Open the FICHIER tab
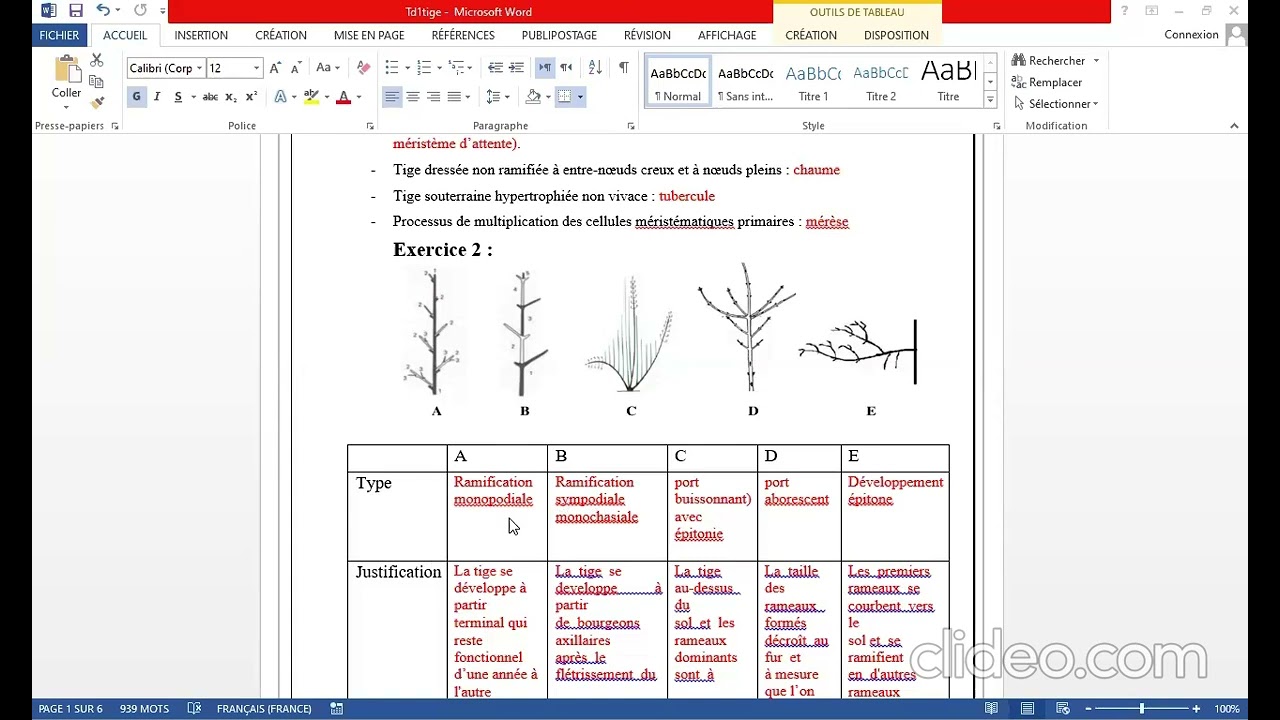 click(x=59, y=35)
